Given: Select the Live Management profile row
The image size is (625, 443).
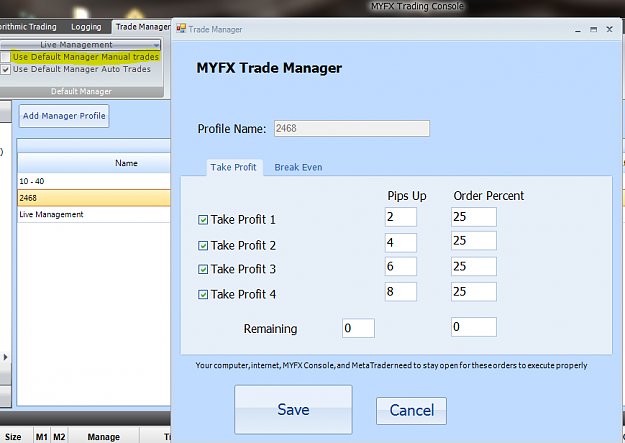Looking at the screenshot, I should [x=94, y=215].
